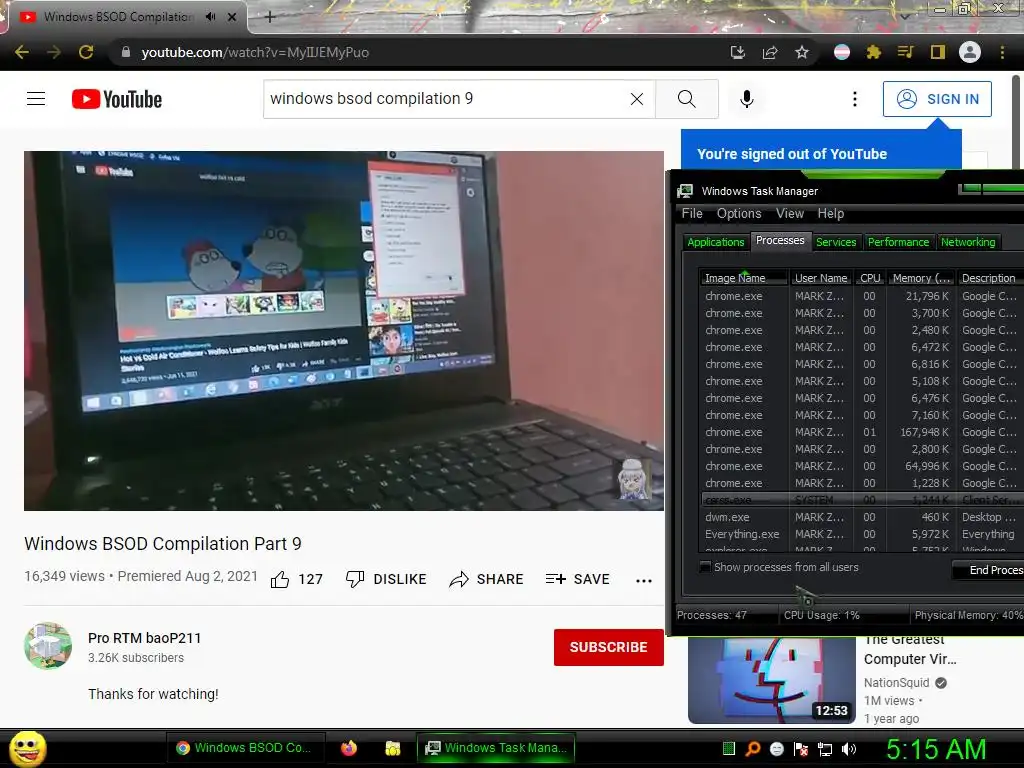Sort processes by Image Name column
This screenshot has width=1024, height=768.
point(743,278)
